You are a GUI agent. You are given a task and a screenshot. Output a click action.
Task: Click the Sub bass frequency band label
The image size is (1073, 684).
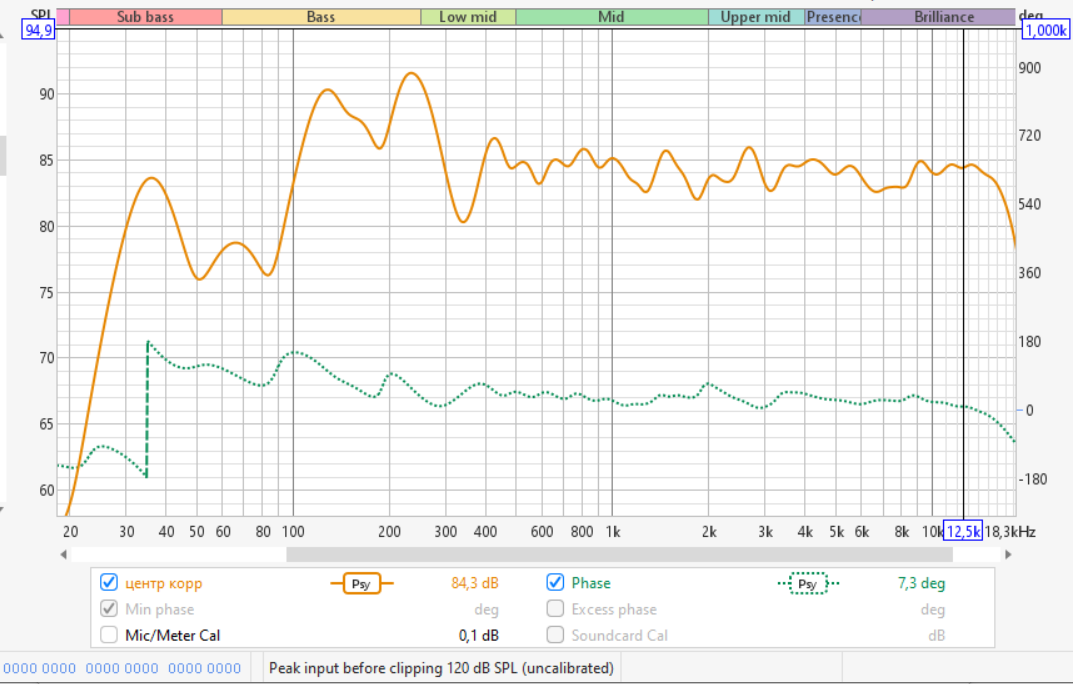pos(146,17)
